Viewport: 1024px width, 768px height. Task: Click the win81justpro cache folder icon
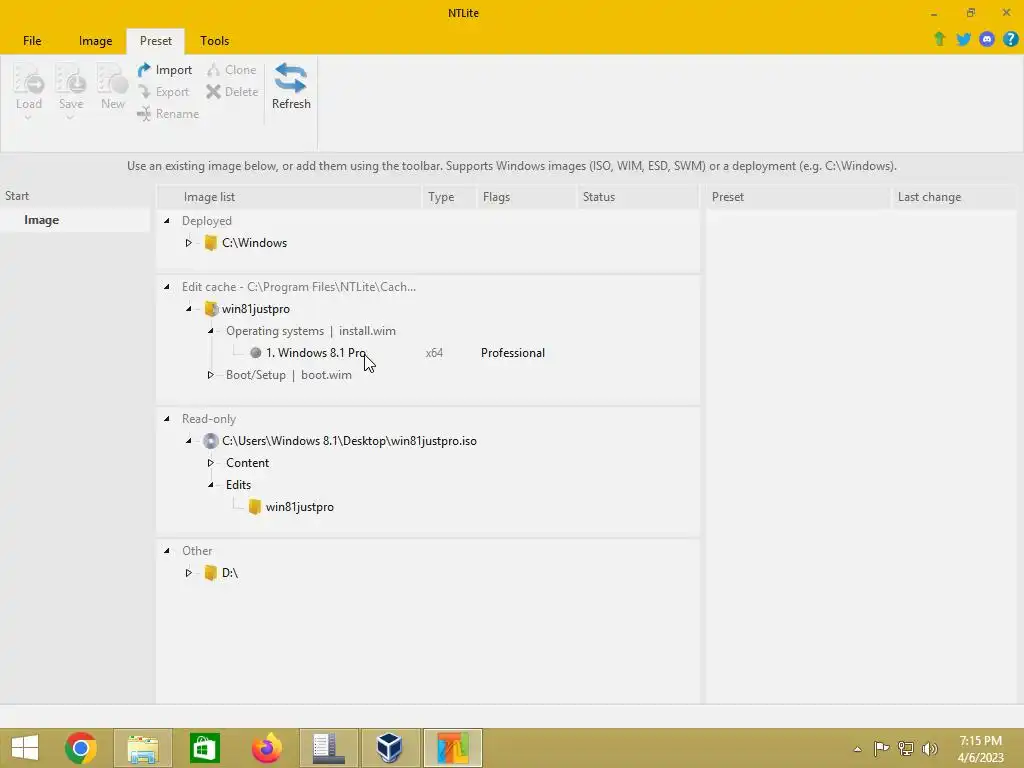(210, 309)
